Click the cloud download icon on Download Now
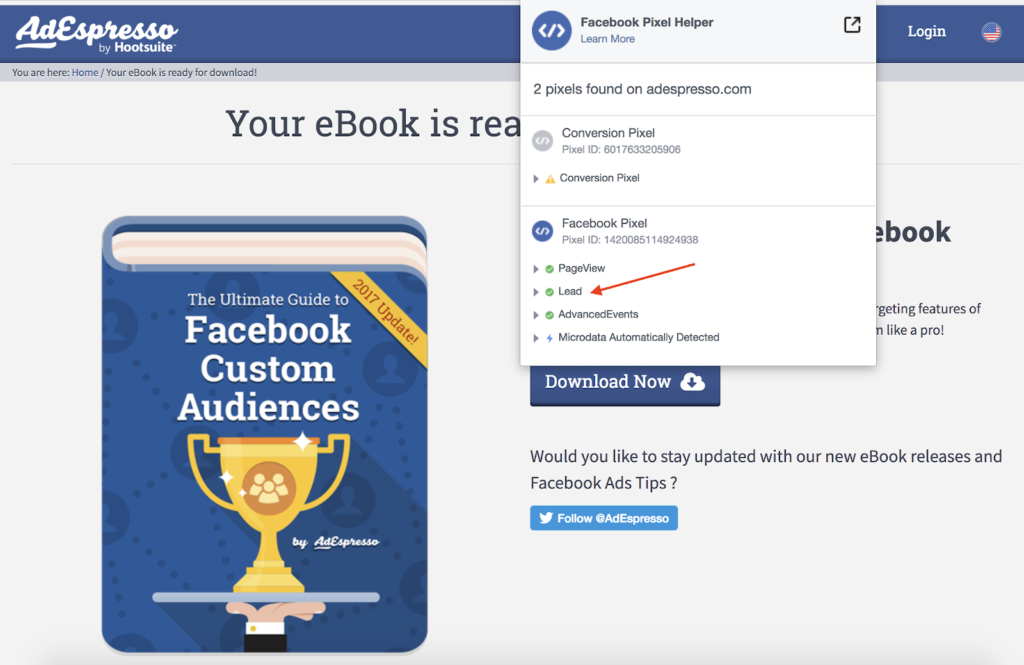The height and width of the screenshot is (665, 1024). (692, 381)
